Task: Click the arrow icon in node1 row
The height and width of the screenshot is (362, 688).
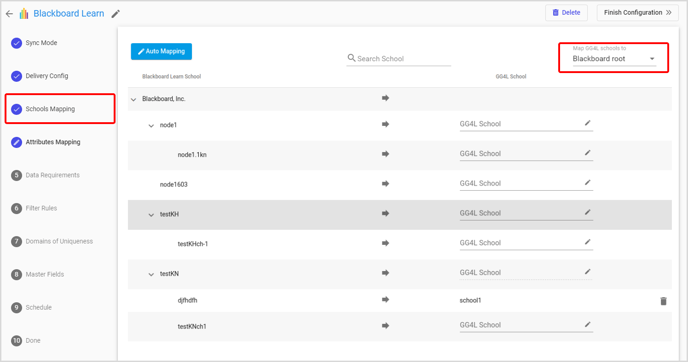Action: (385, 124)
